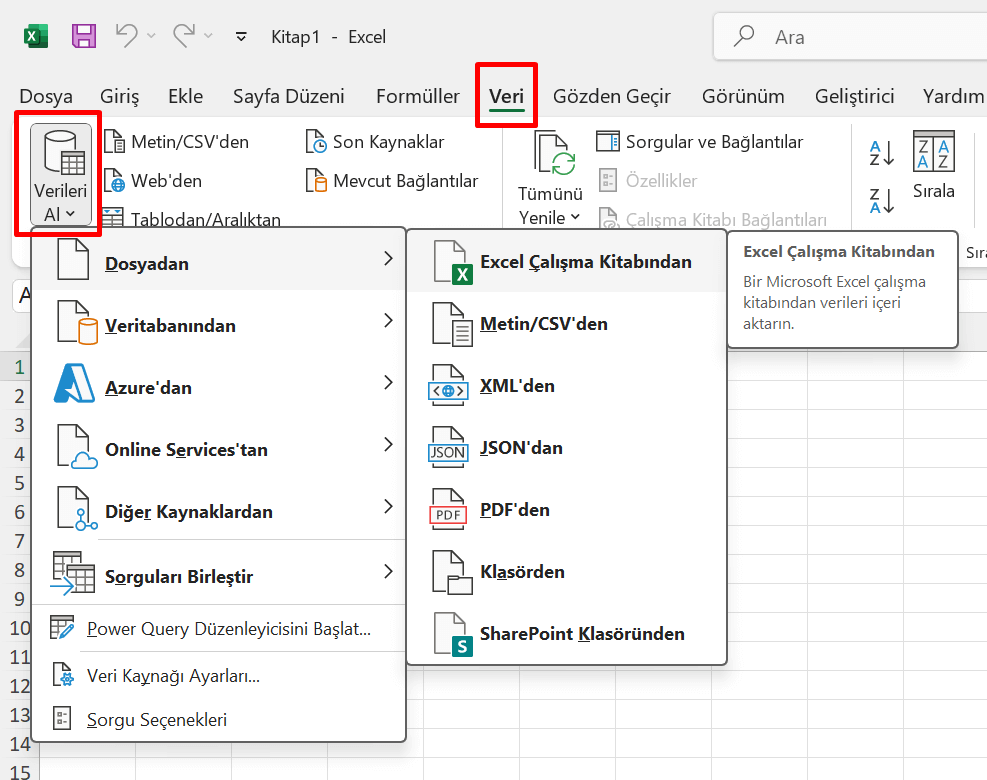Save the workbook with the floppy icon
987x780 pixels.
click(x=84, y=37)
